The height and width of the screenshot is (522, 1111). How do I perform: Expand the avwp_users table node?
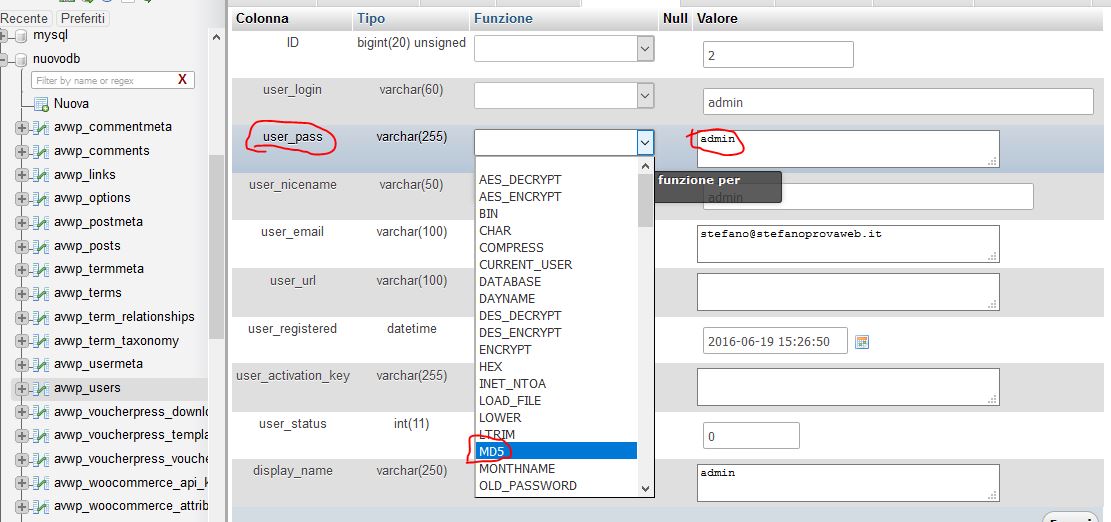click(x=21, y=389)
